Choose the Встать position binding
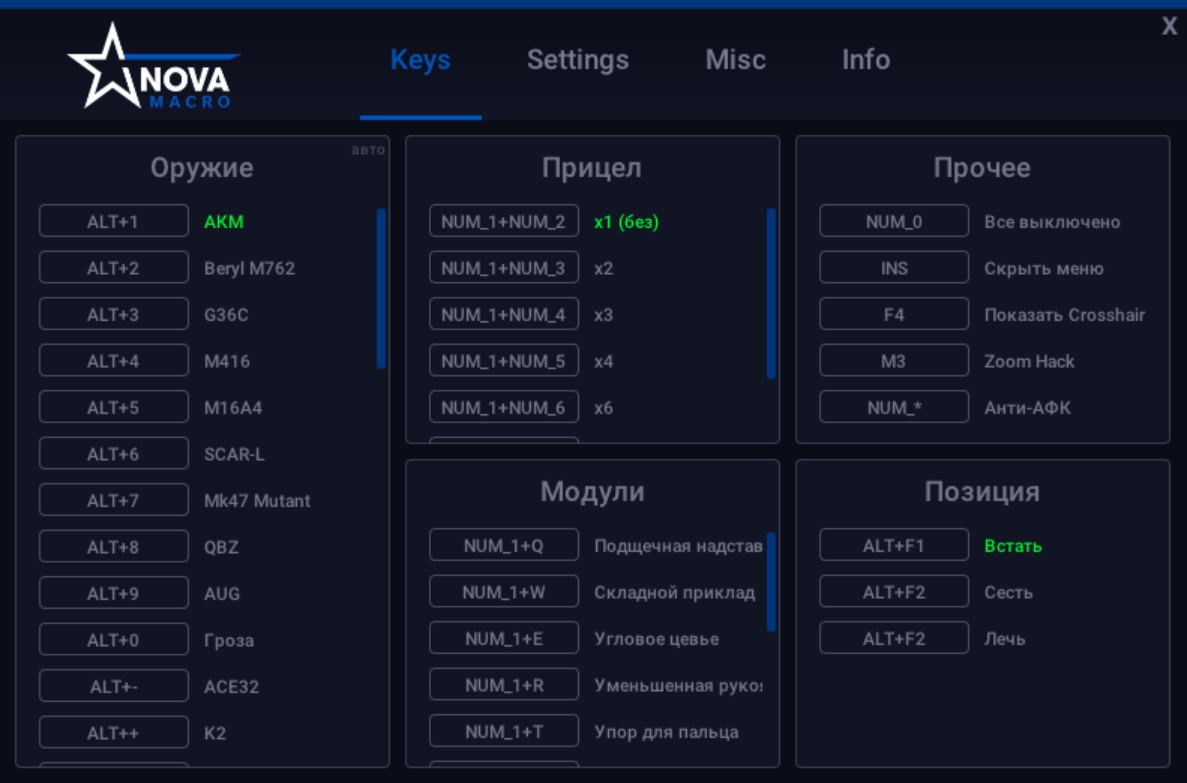The image size is (1187, 783). 893,545
